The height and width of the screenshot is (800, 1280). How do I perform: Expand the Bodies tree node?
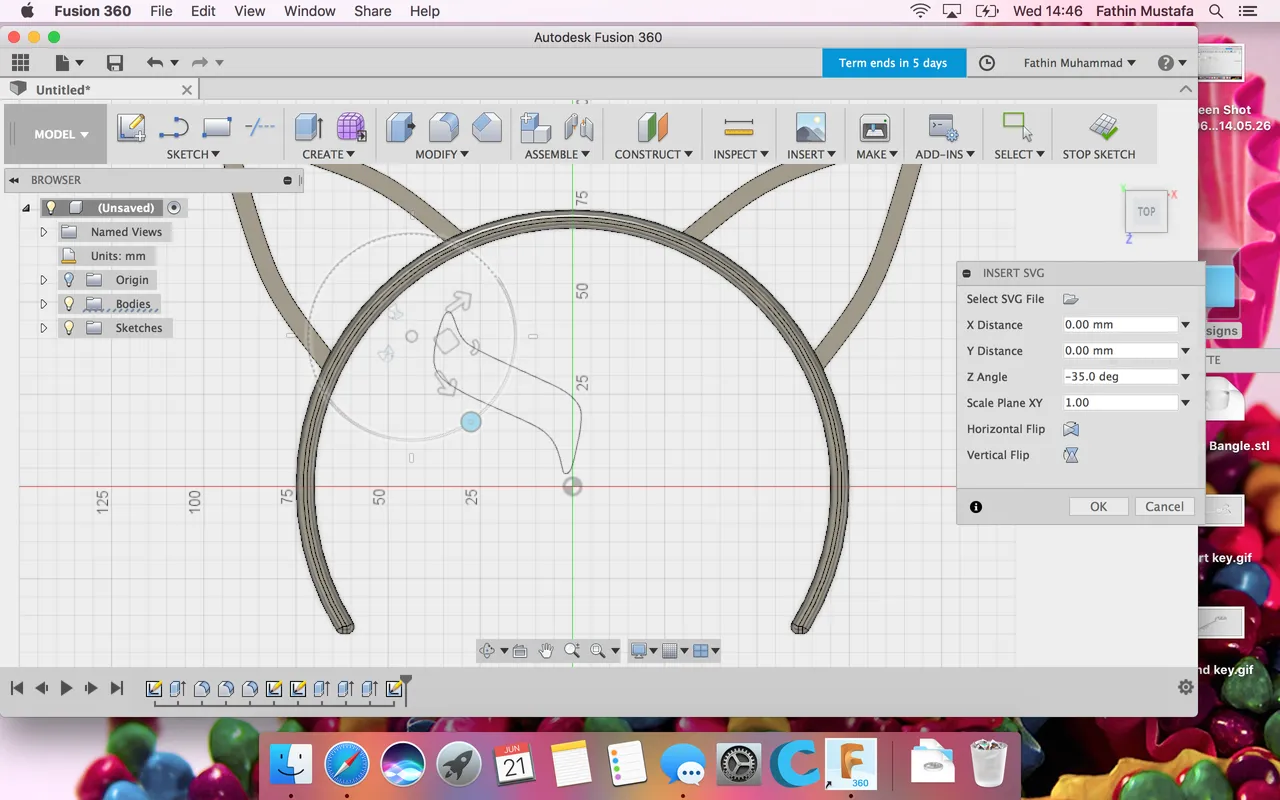pos(43,304)
